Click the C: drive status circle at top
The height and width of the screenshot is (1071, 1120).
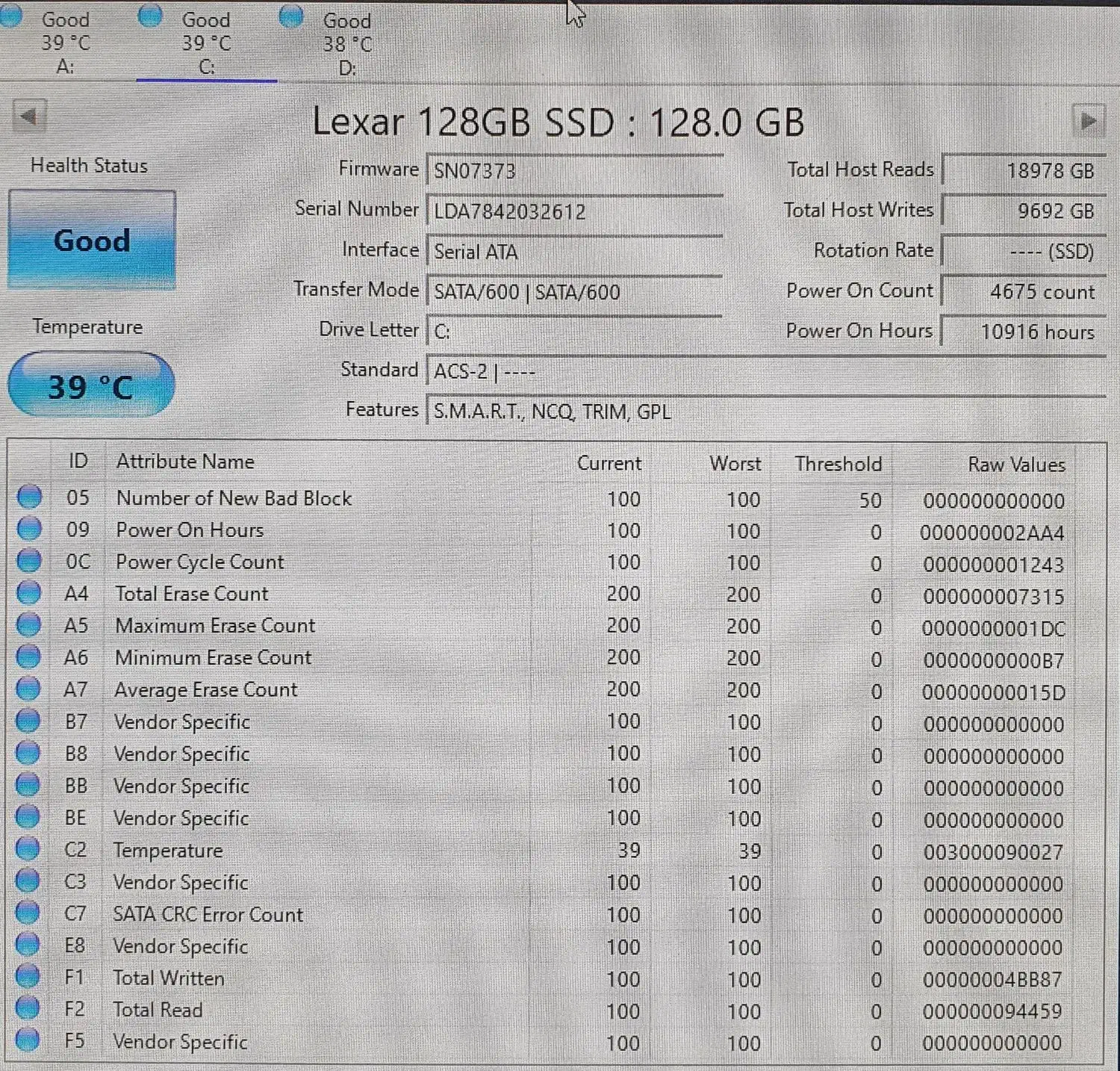(x=151, y=16)
